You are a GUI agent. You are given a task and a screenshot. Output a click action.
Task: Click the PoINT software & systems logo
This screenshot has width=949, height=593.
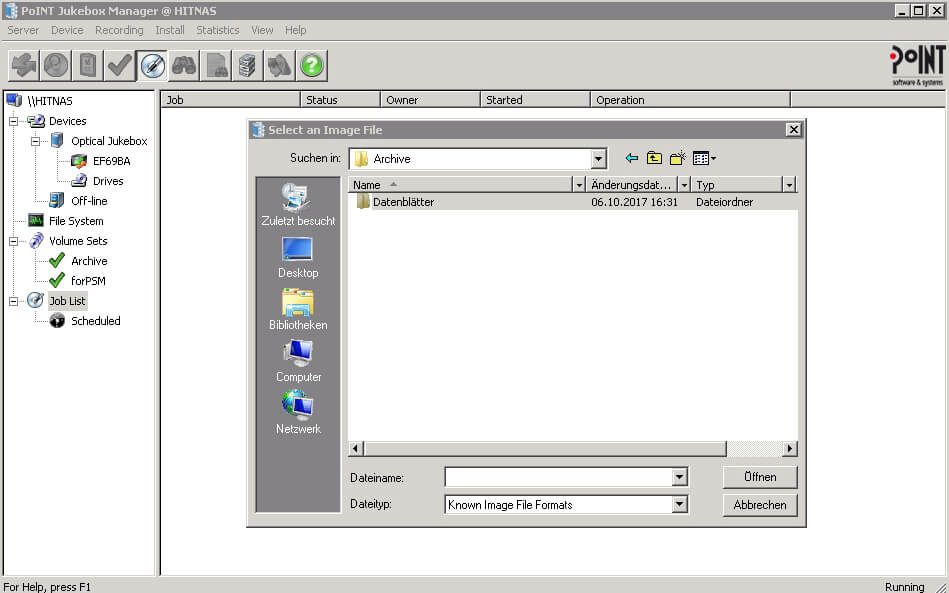[x=917, y=65]
